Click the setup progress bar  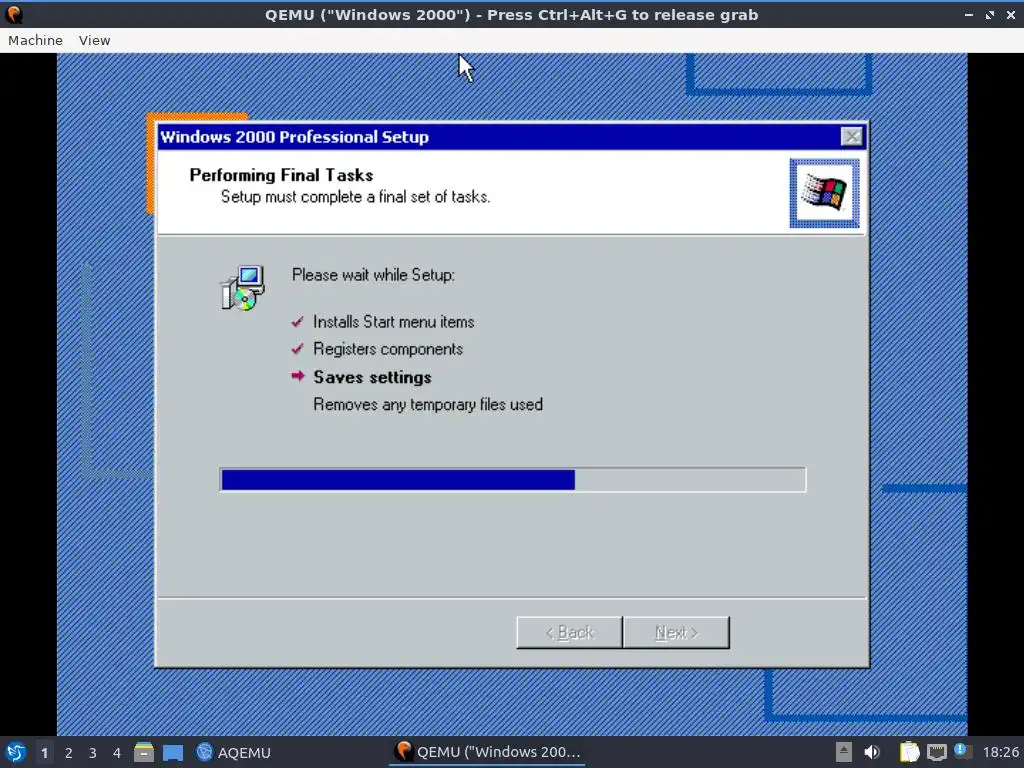tap(513, 479)
